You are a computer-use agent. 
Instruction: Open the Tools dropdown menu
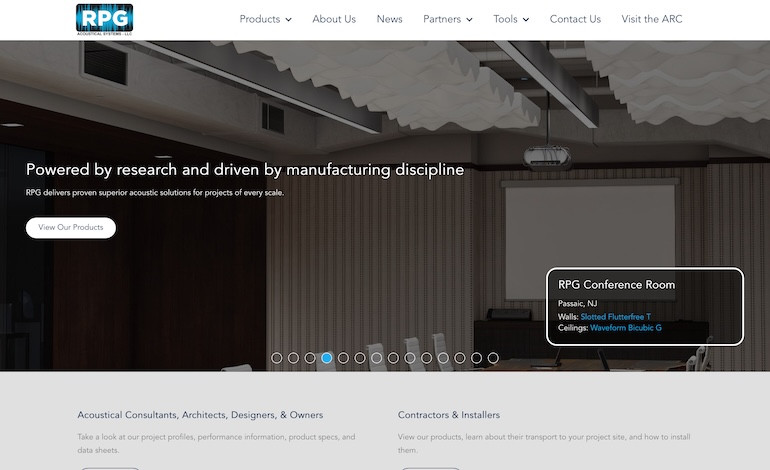point(511,19)
